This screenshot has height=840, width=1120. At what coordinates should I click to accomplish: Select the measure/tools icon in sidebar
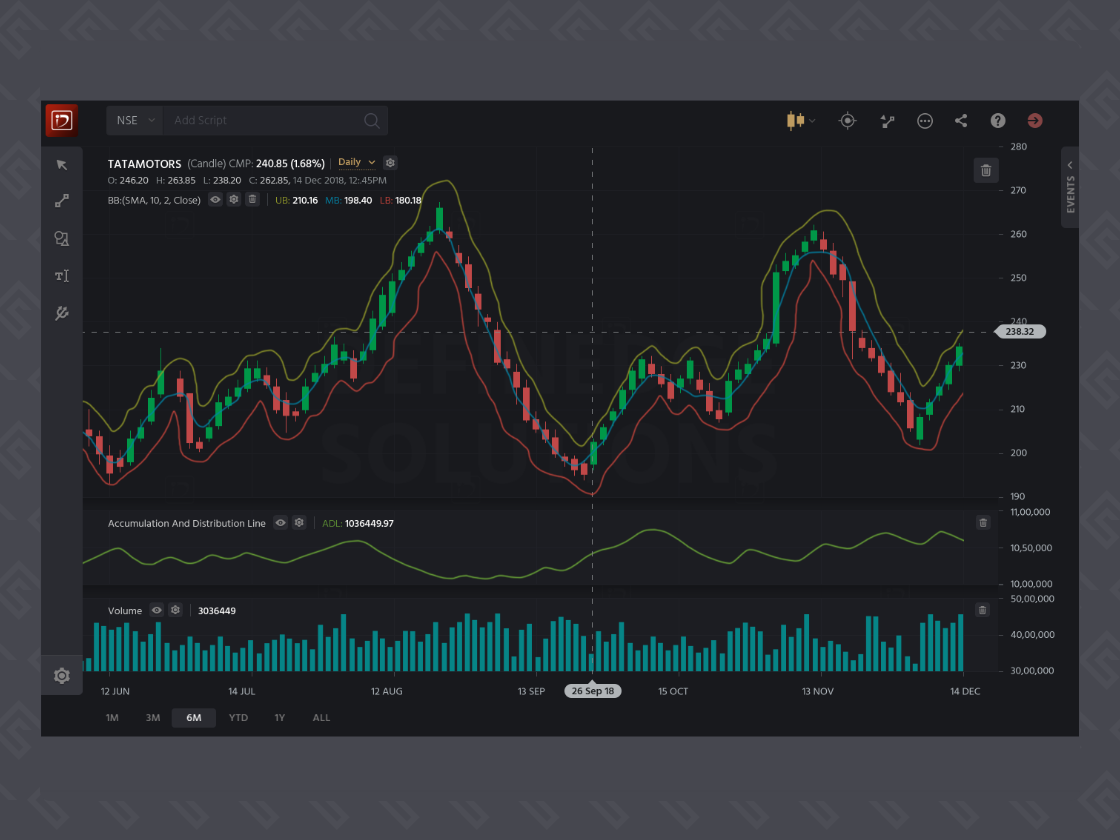tap(62, 313)
